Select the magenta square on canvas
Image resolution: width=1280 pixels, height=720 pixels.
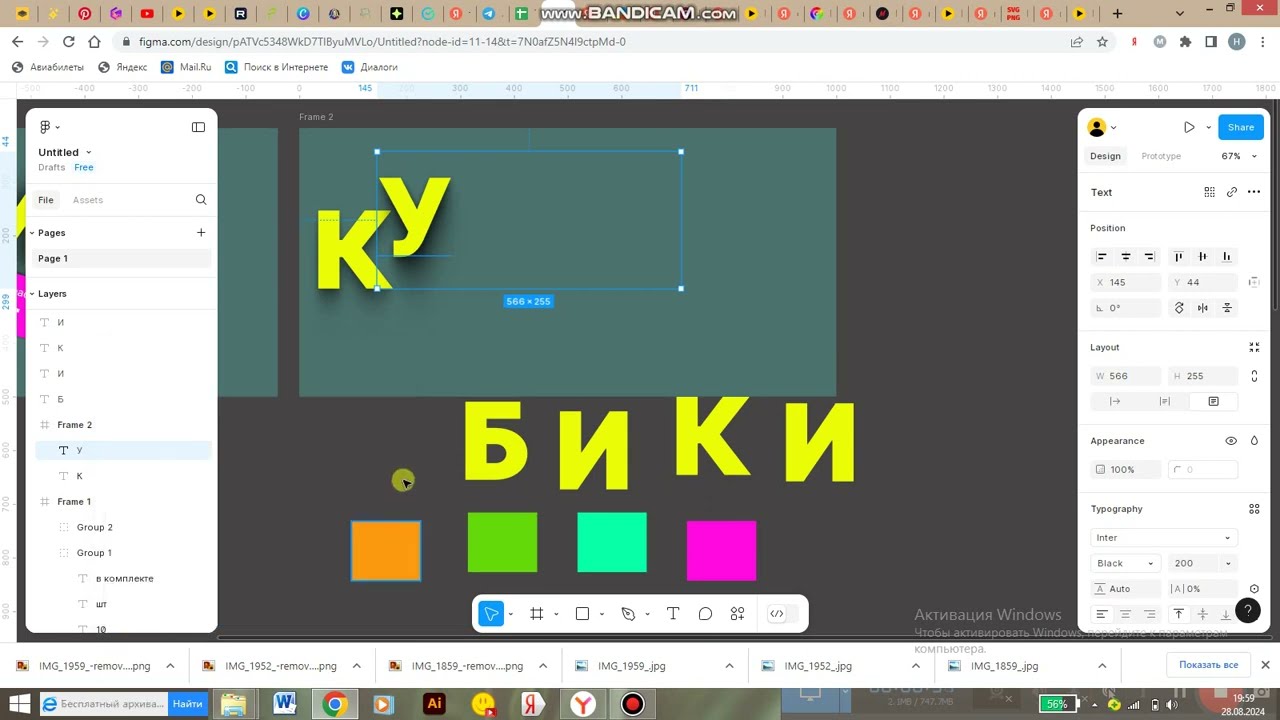point(721,550)
